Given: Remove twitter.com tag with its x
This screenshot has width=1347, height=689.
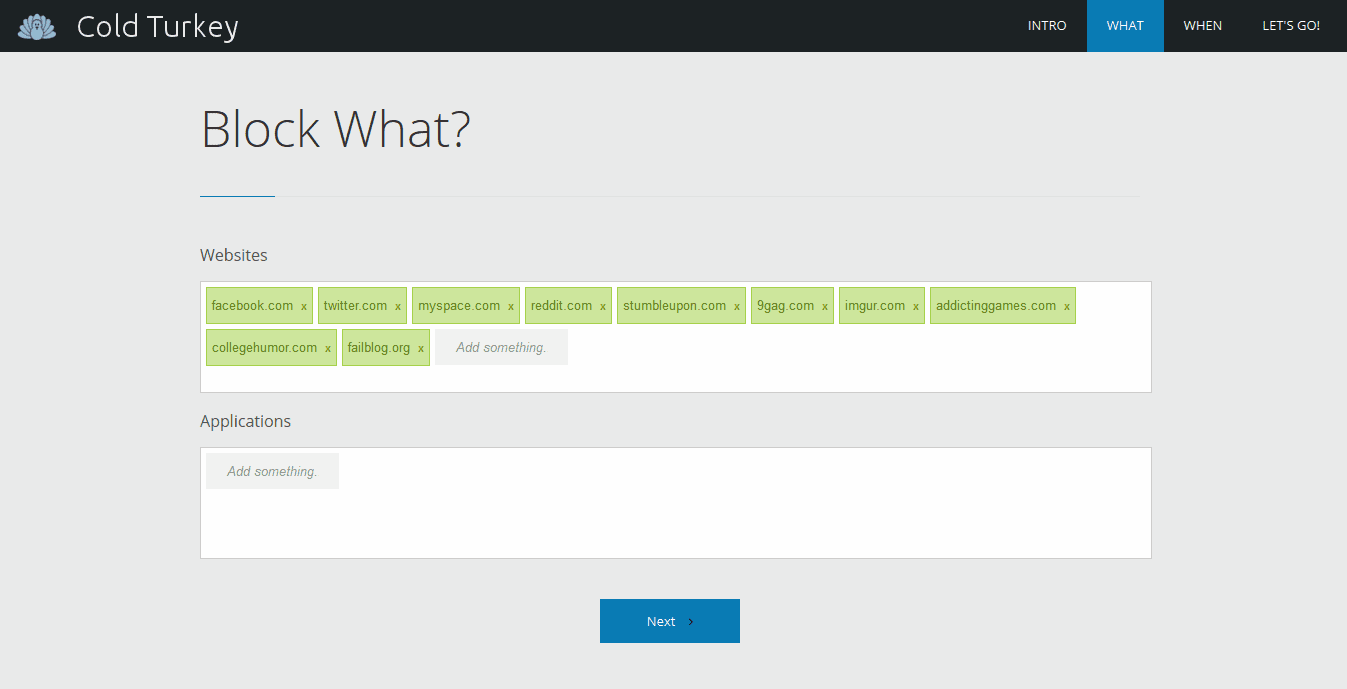Looking at the screenshot, I should point(398,307).
